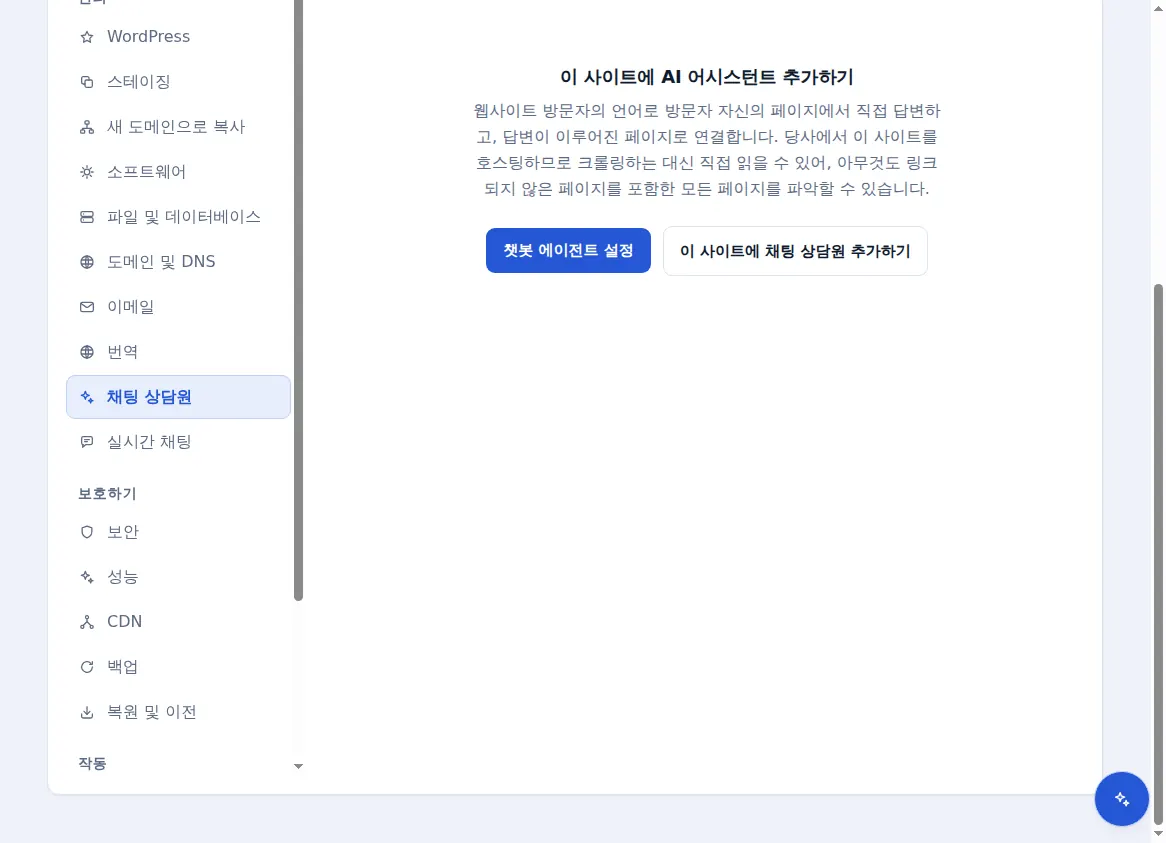The image size is (1166, 843).
Task: Click the 소프트웨어 gear icon
Action: [87, 172]
